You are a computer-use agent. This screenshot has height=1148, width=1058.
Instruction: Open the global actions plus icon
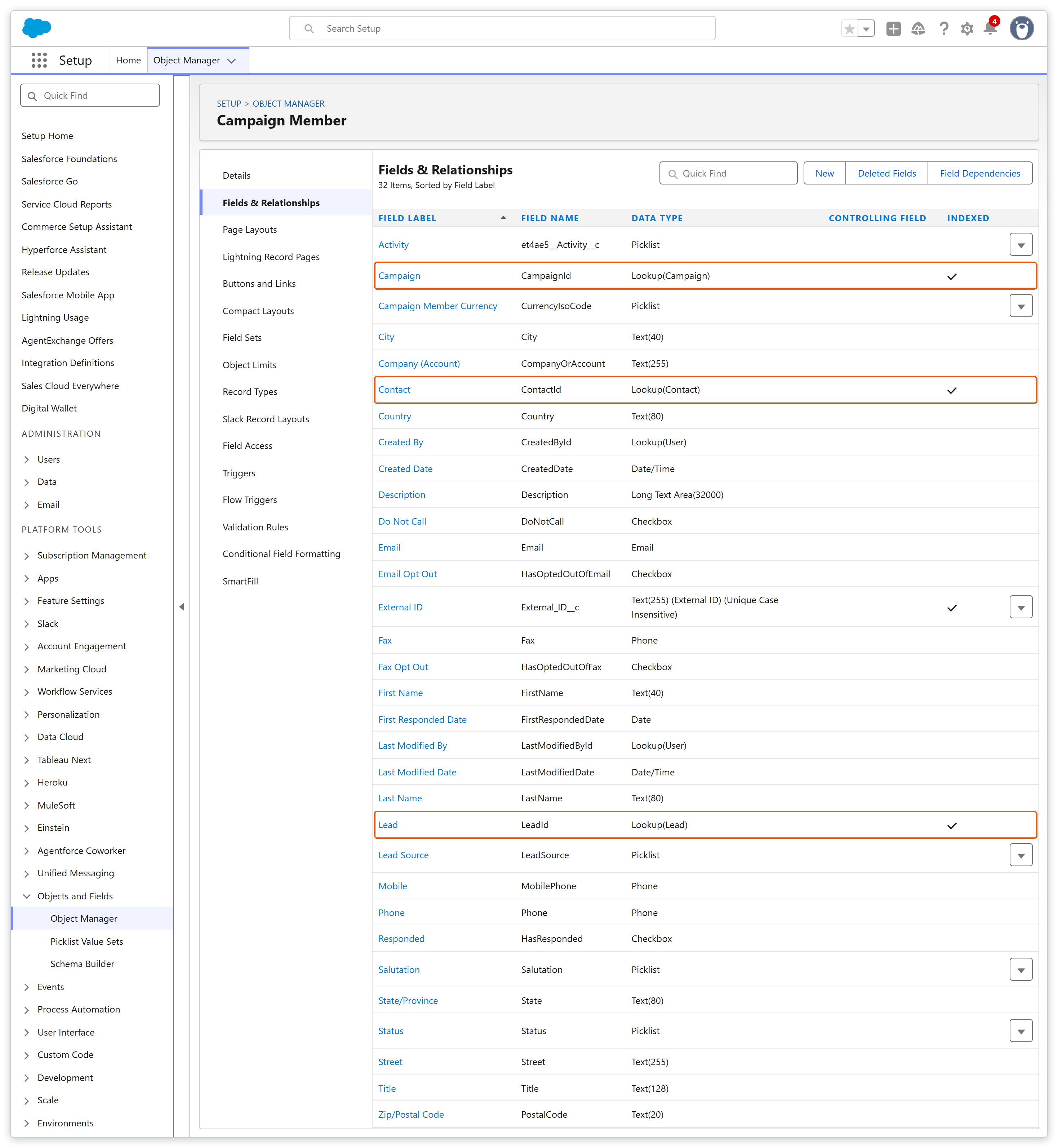tap(893, 28)
